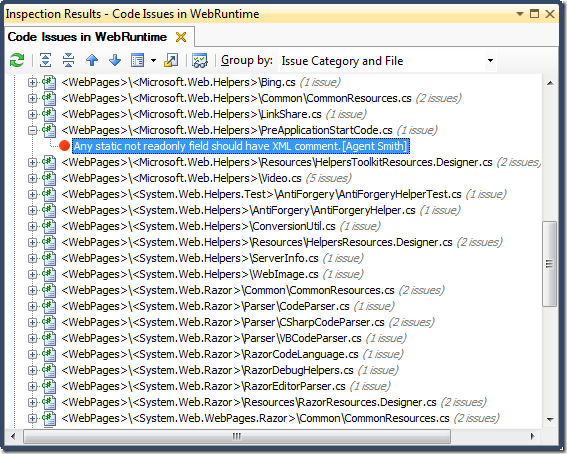Expand the Bing.cs tree node
This screenshot has height=454, width=567.
point(33,82)
